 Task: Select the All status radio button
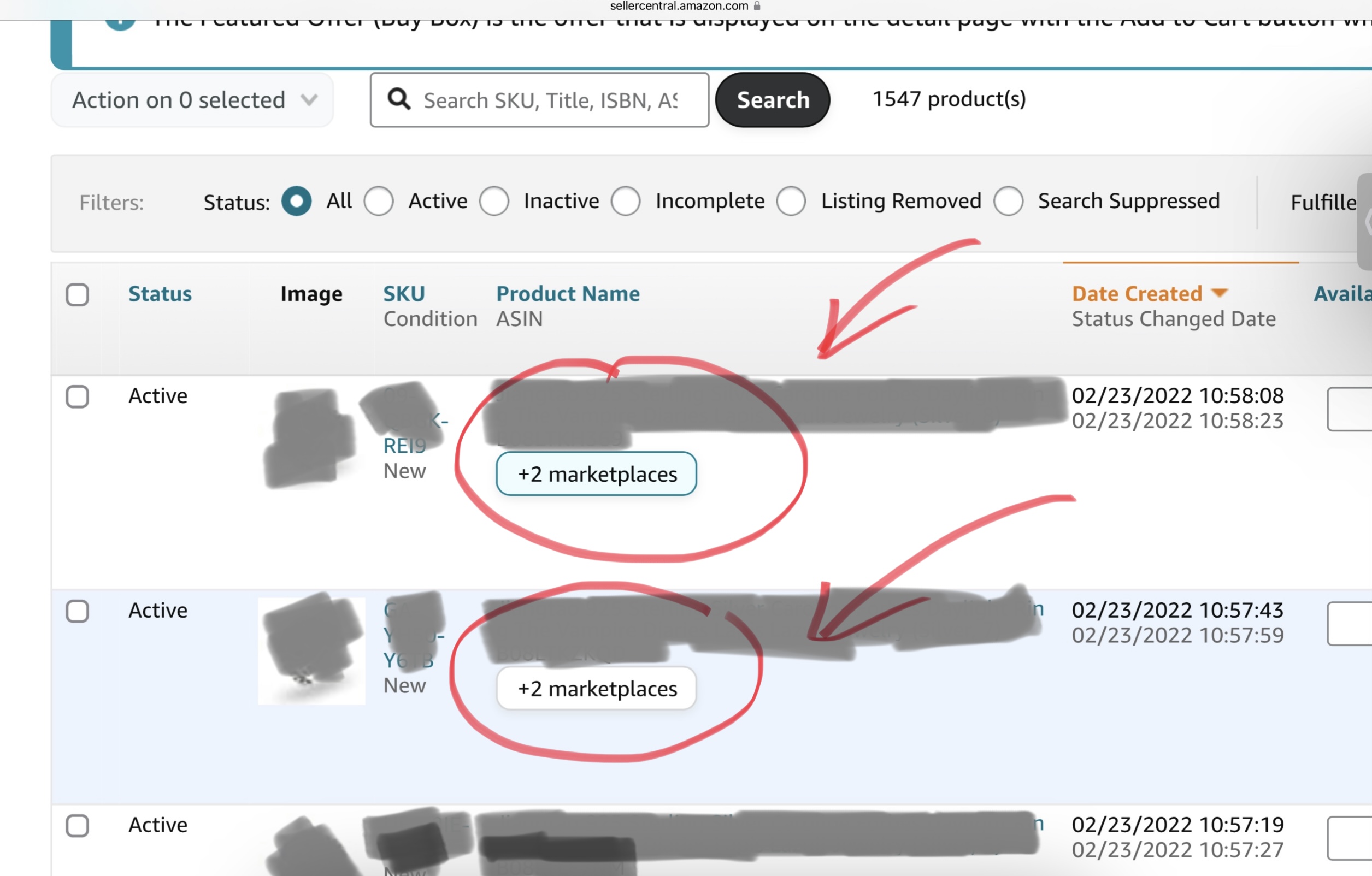point(296,201)
